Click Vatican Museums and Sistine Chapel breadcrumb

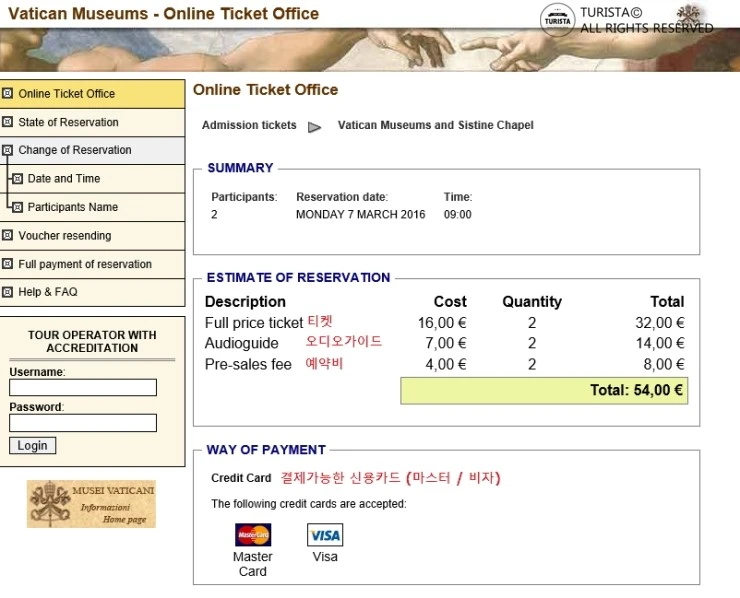436,125
